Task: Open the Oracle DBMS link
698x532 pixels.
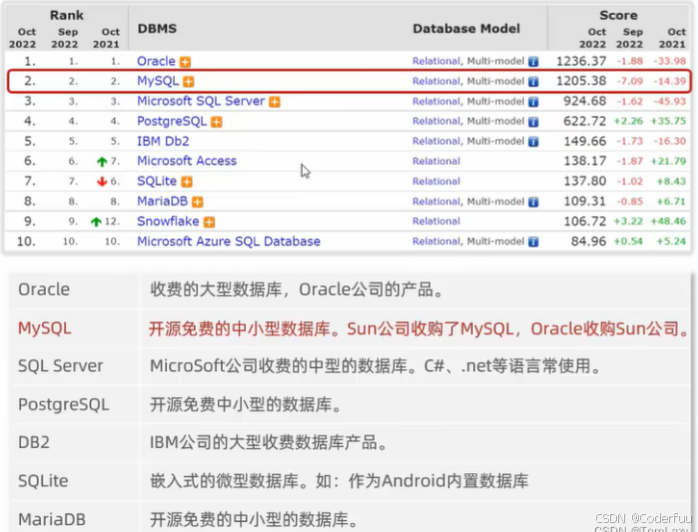Action: 156,61
